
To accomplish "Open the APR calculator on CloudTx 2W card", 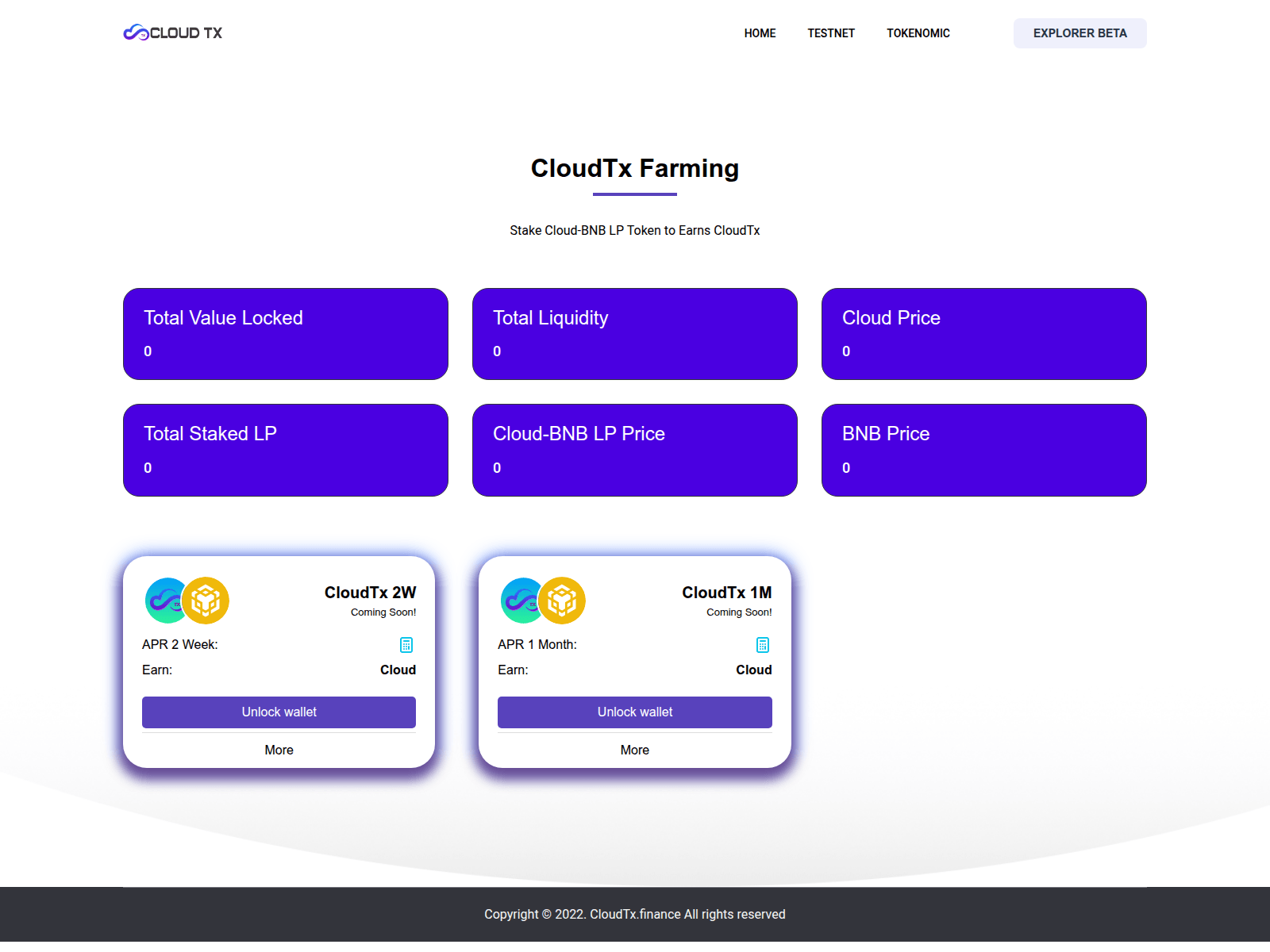I will (x=406, y=645).
